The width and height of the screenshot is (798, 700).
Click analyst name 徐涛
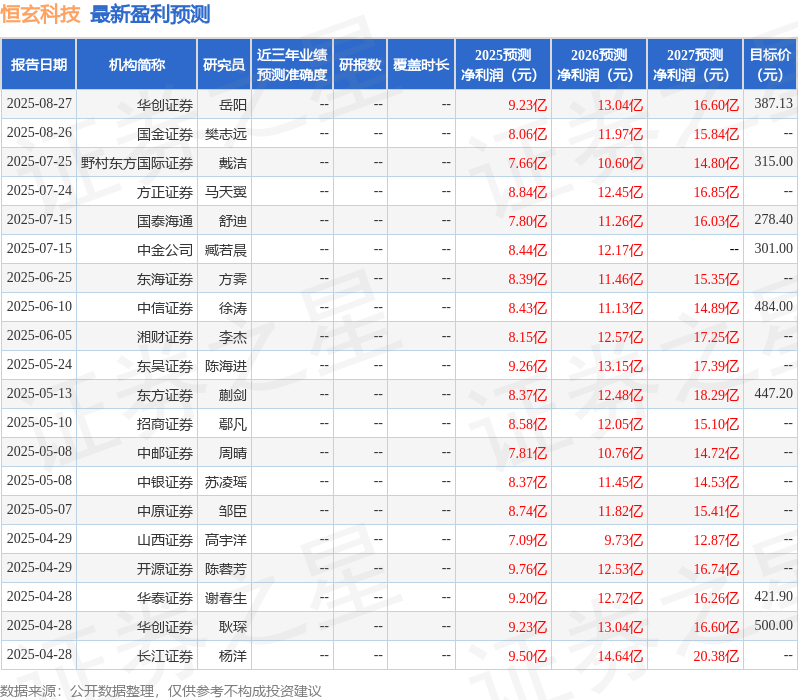233,308
